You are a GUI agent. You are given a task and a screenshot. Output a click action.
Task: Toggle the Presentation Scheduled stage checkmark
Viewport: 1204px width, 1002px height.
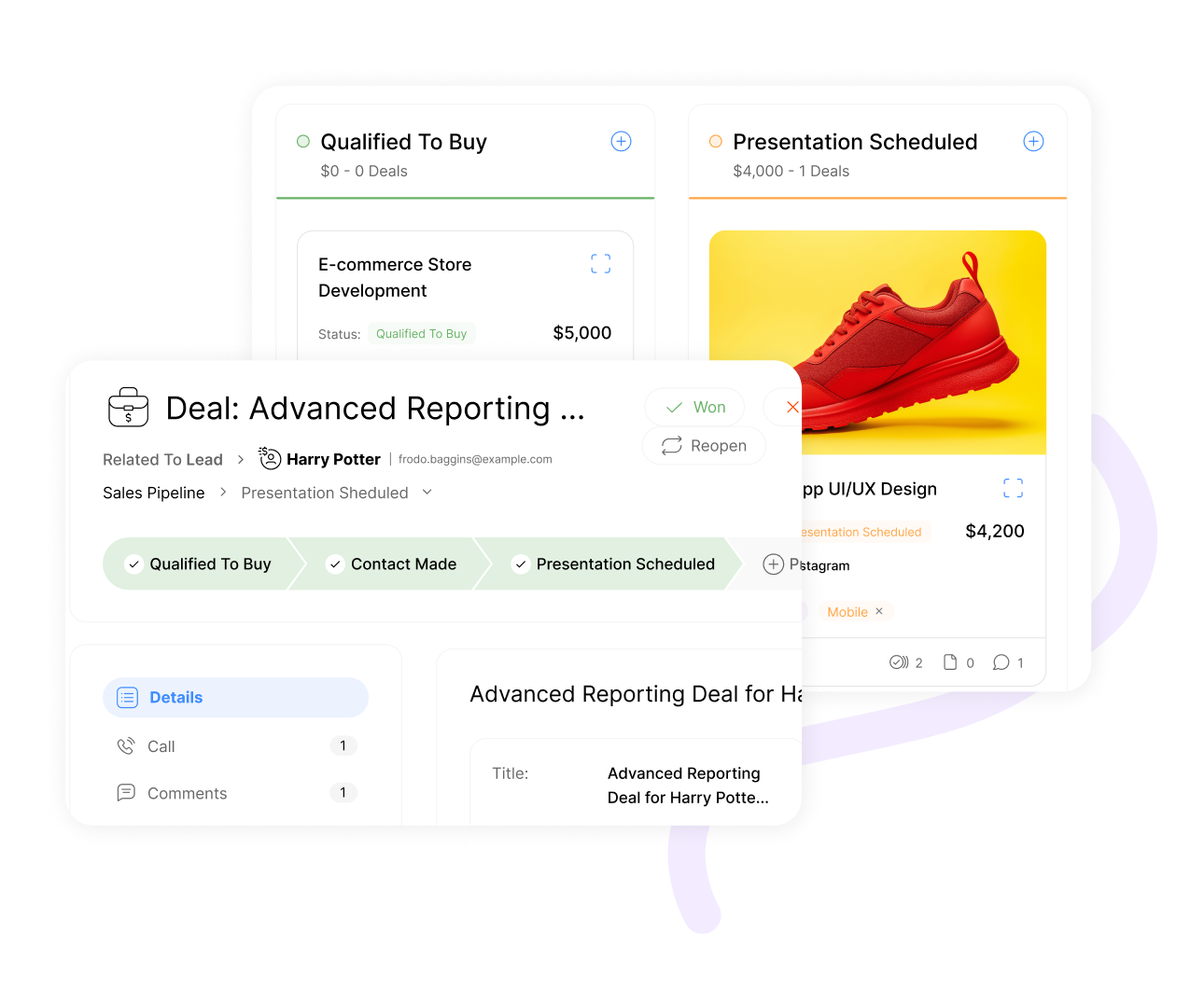click(521, 564)
